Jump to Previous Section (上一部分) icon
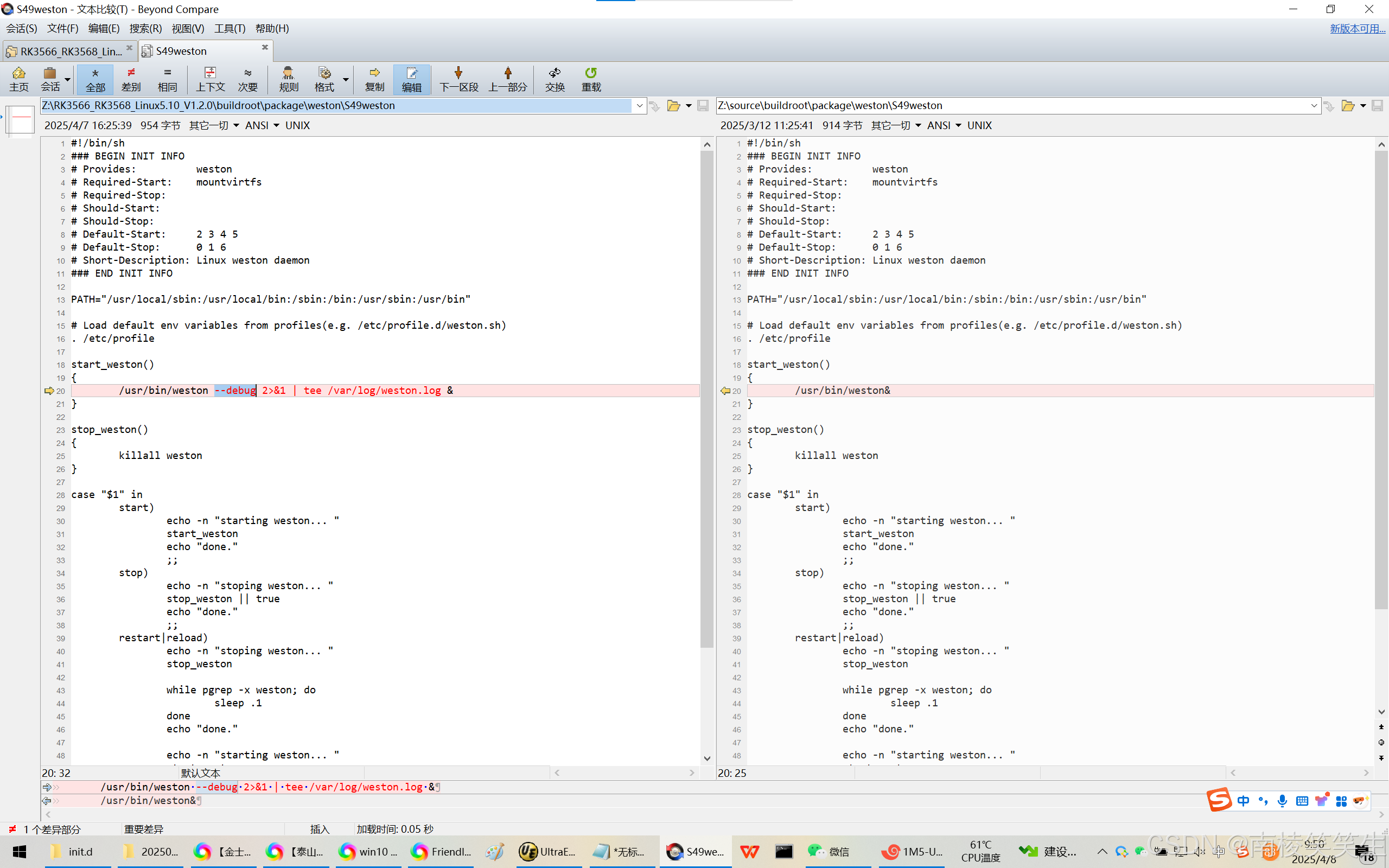The image size is (1389, 868). (507, 79)
